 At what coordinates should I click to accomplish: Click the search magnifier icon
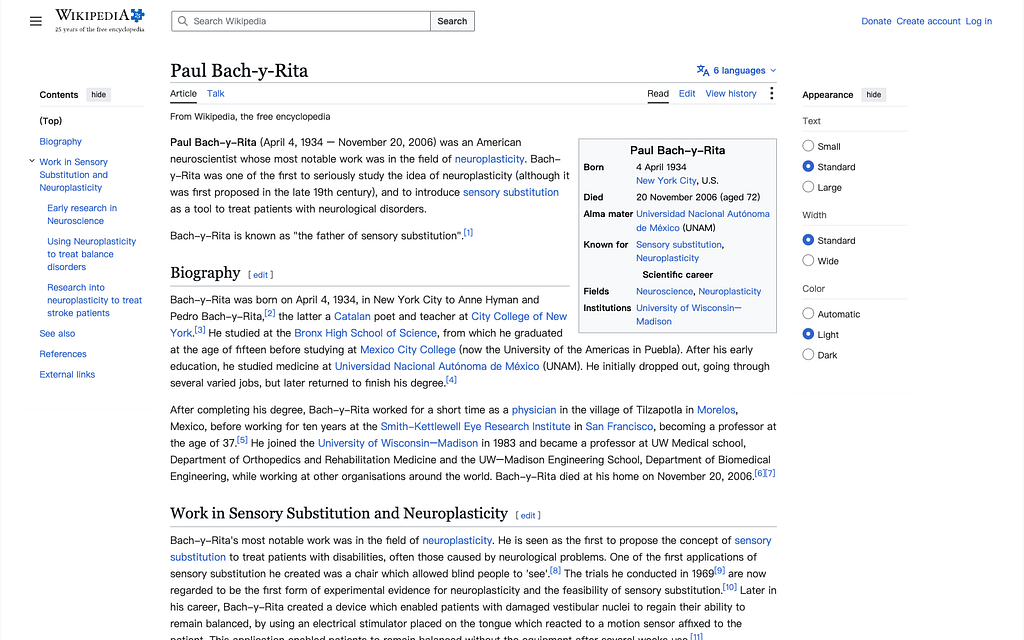pos(183,21)
